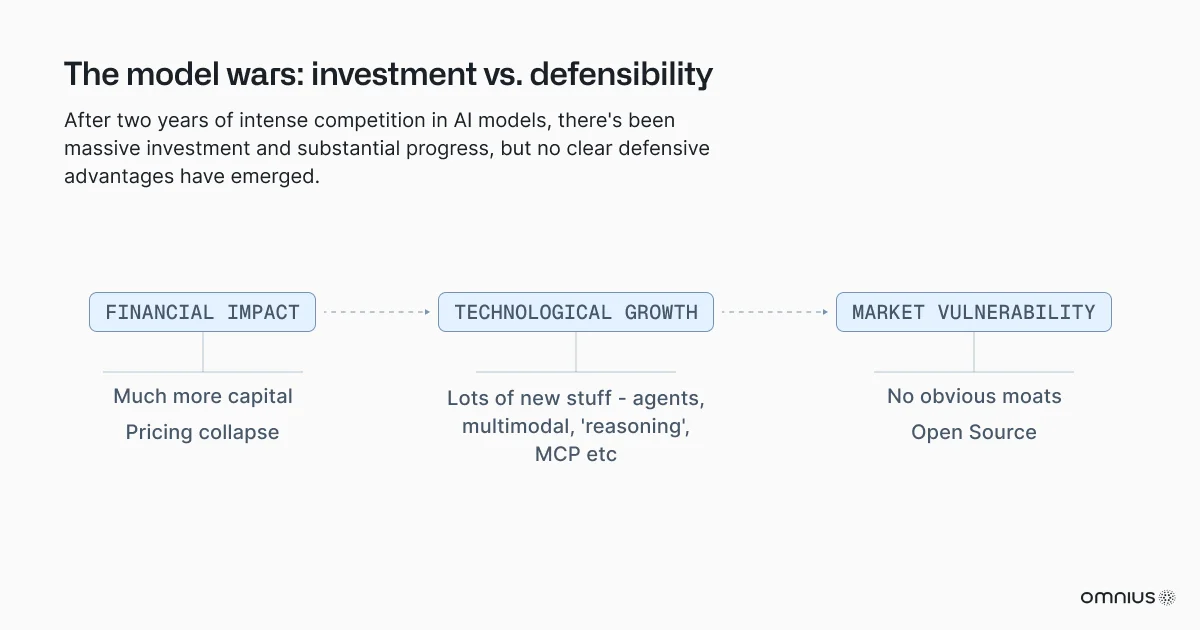The image size is (1200, 630).
Task: Click connector line beneath TECHNOLOGICAL GROWTH box
Action: click(576, 352)
